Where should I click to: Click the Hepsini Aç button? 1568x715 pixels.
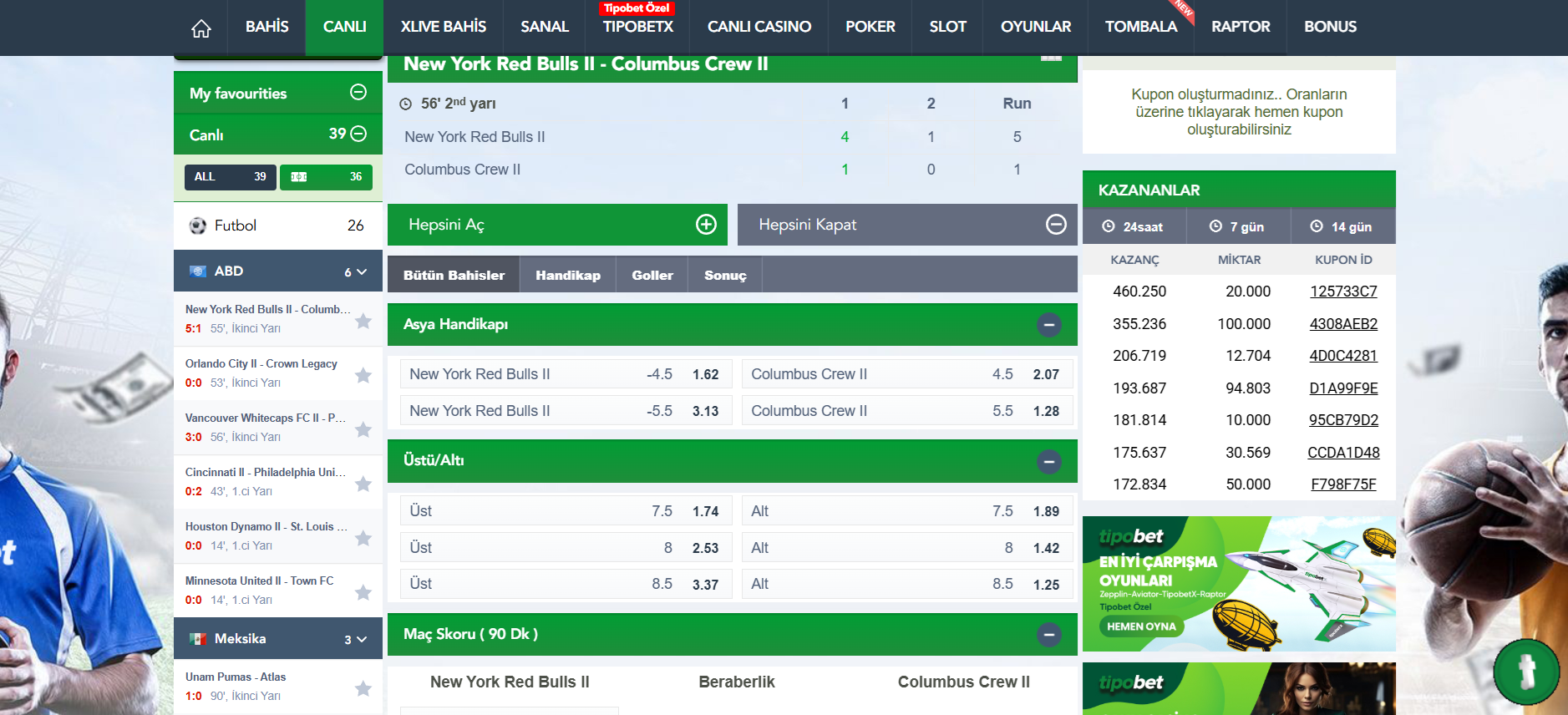557,225
